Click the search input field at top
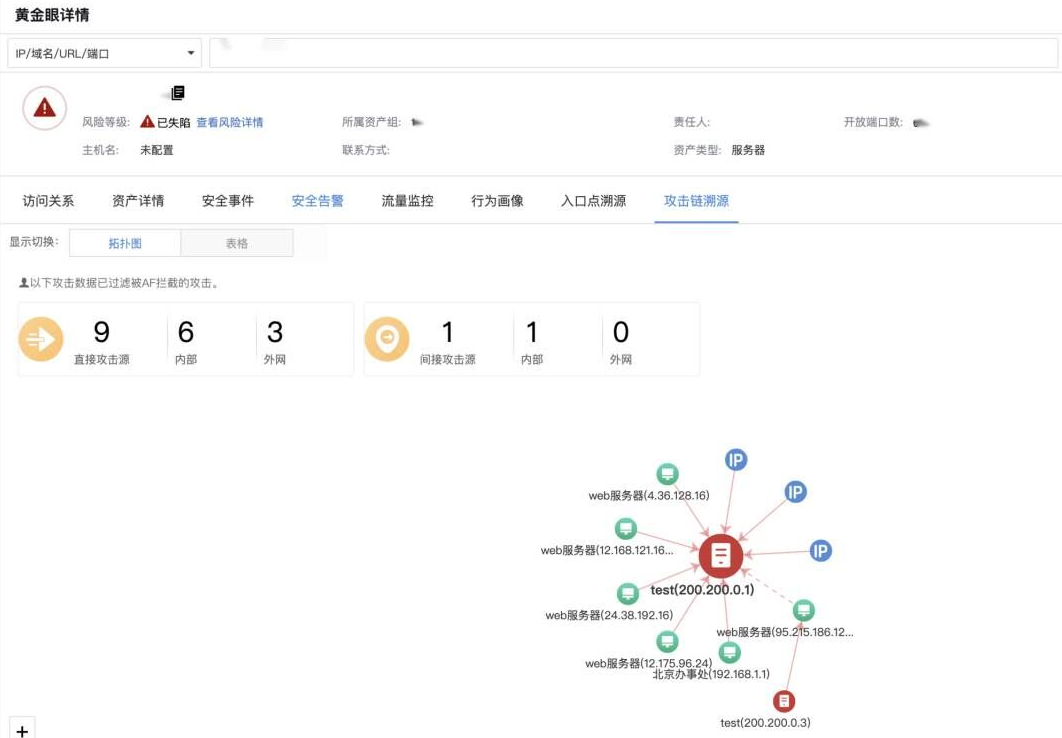 click(632, 53)
